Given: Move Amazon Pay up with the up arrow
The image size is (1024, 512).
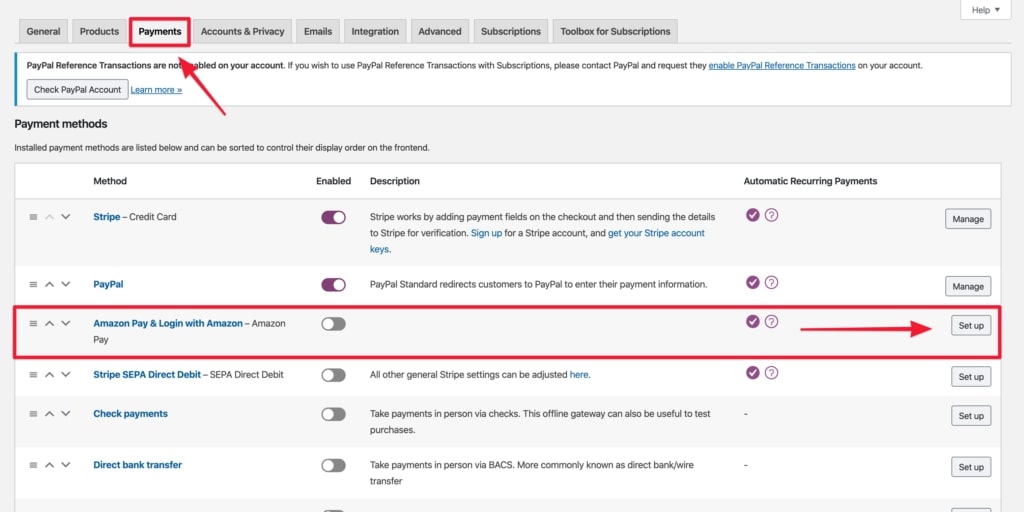Looking at the screenshot, I should [50, 323].
